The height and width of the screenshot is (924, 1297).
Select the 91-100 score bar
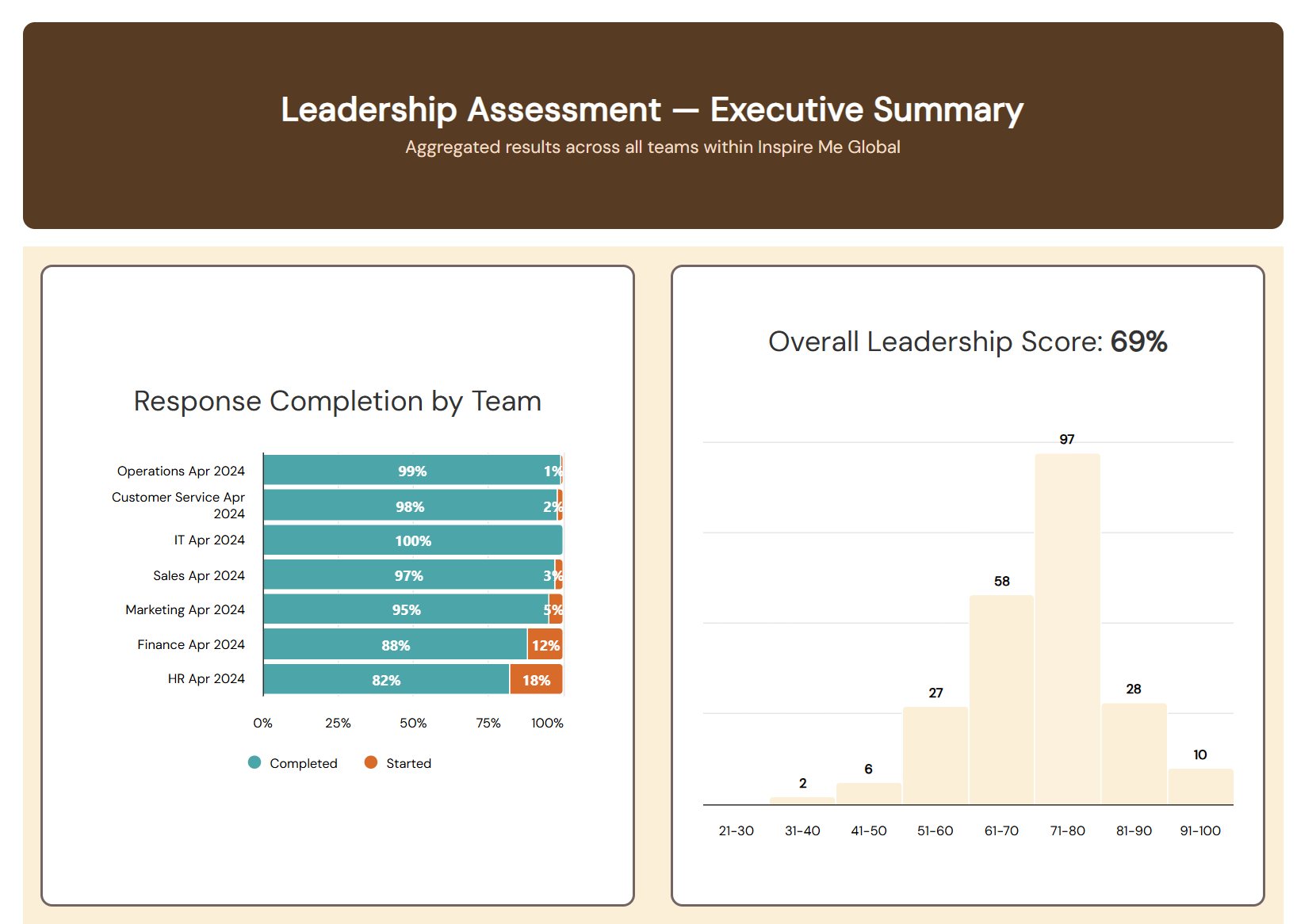pos(1199,785)
